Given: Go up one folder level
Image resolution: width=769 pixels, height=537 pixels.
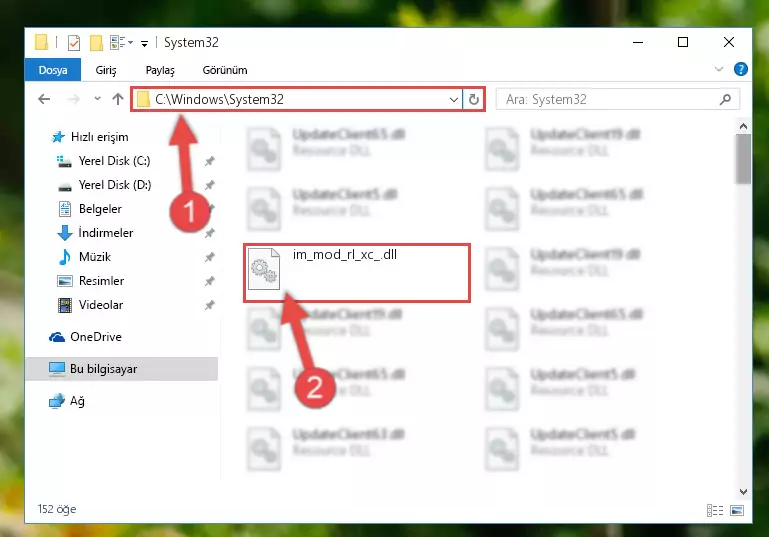Looking at the screenshot, I should coord(118,99).
